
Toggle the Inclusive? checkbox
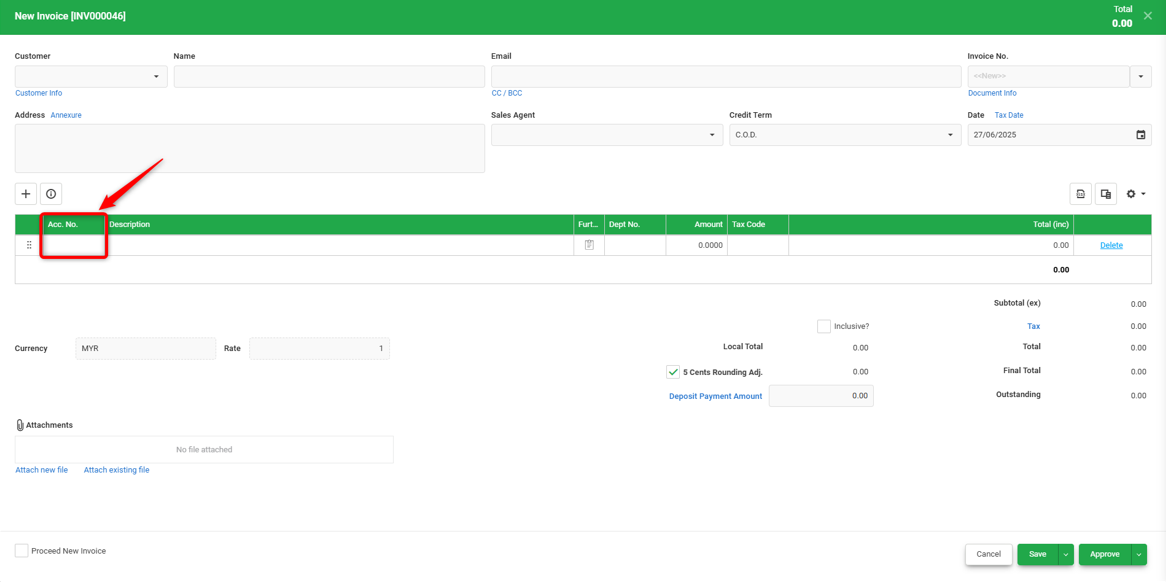coord(823,326)
